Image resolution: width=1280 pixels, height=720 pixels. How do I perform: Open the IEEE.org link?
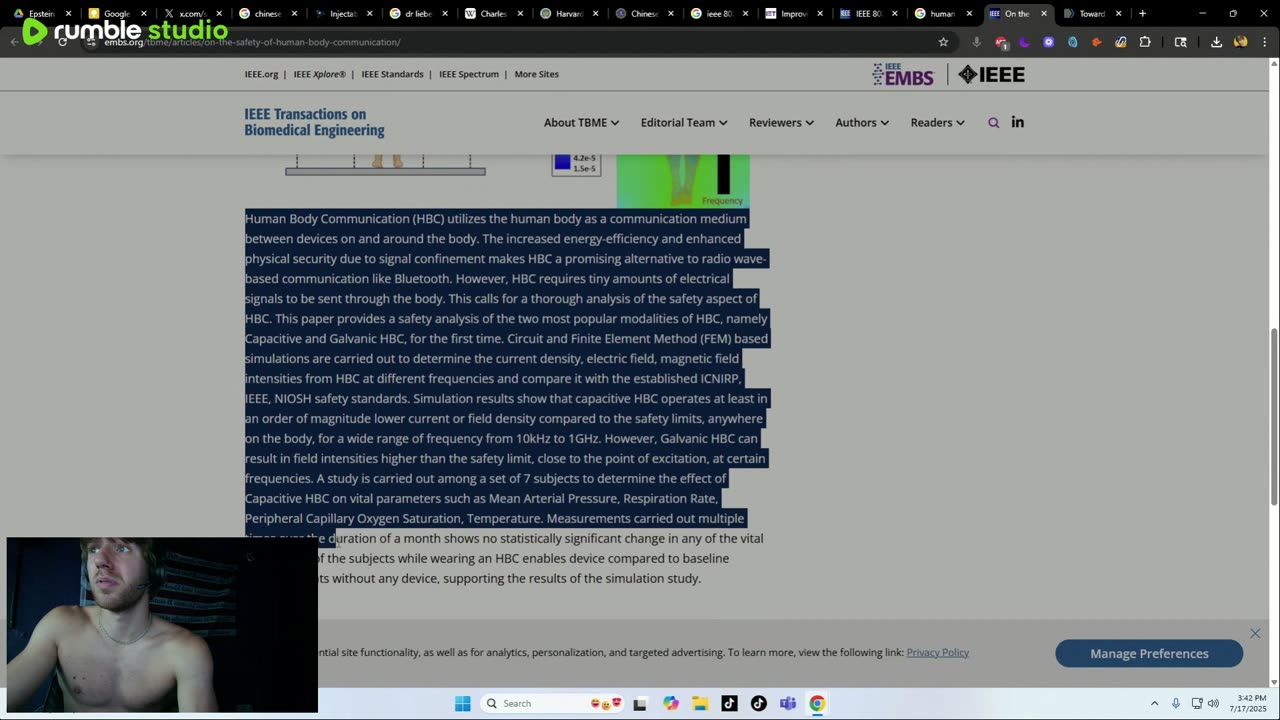point(261,74)
